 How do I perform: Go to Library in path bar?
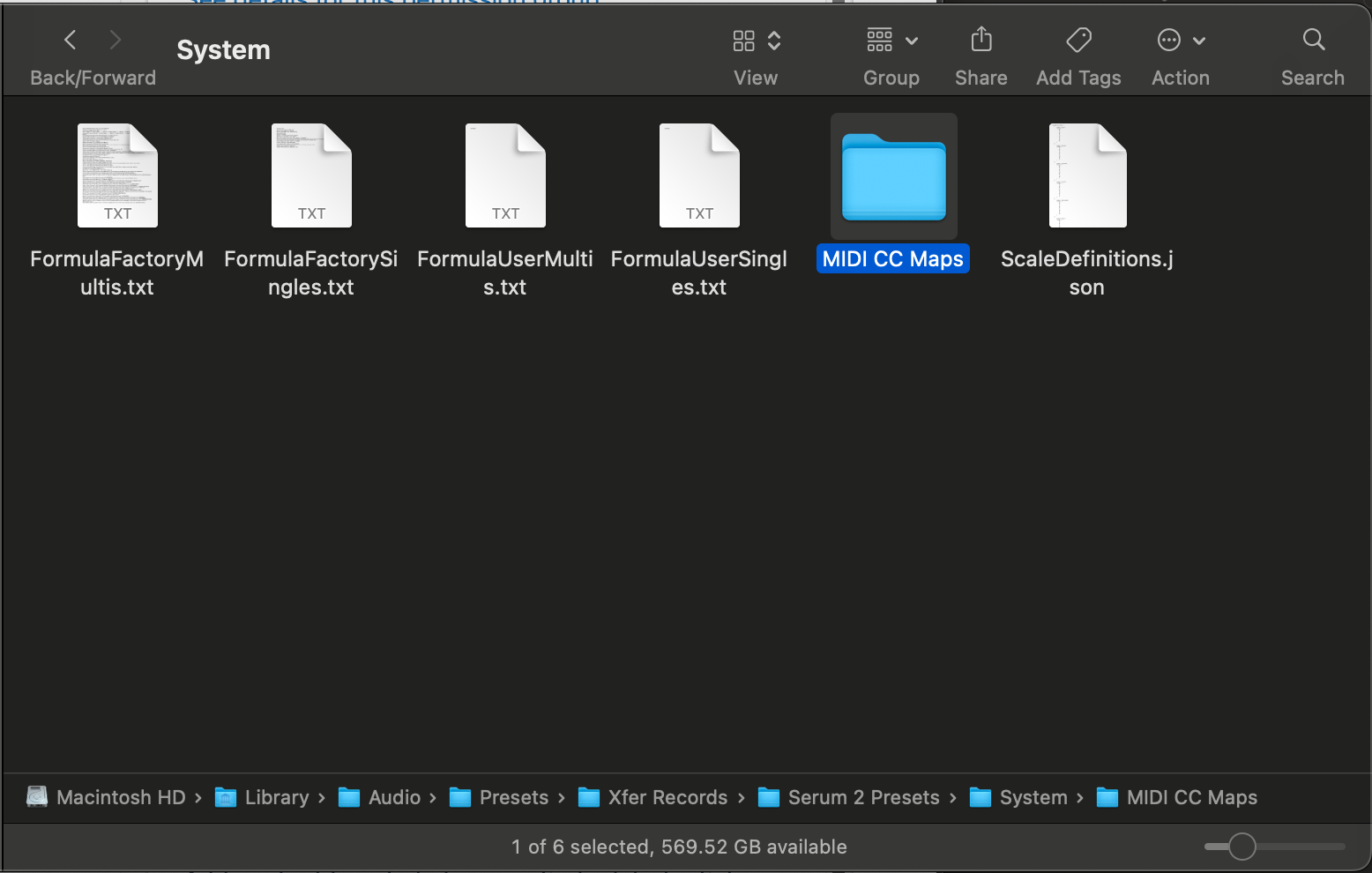(263, 797)
